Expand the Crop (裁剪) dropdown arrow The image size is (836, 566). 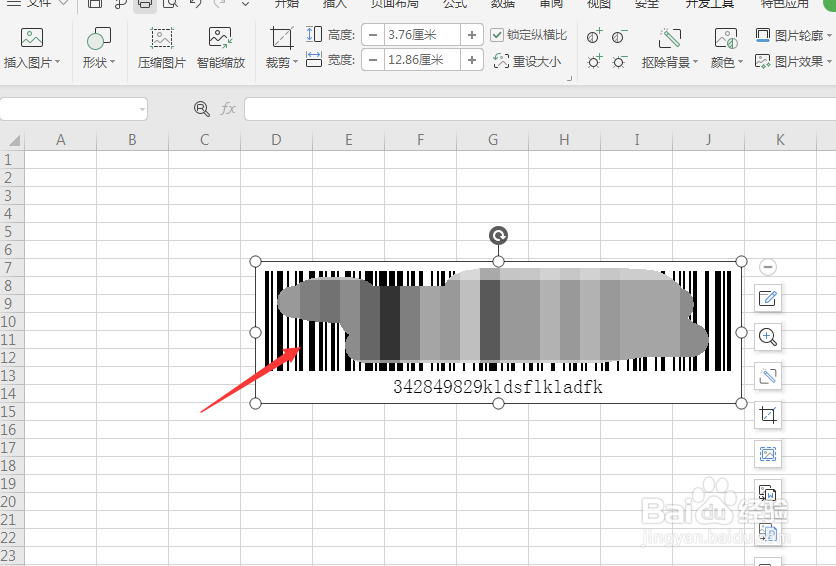(x=295, y=62)
